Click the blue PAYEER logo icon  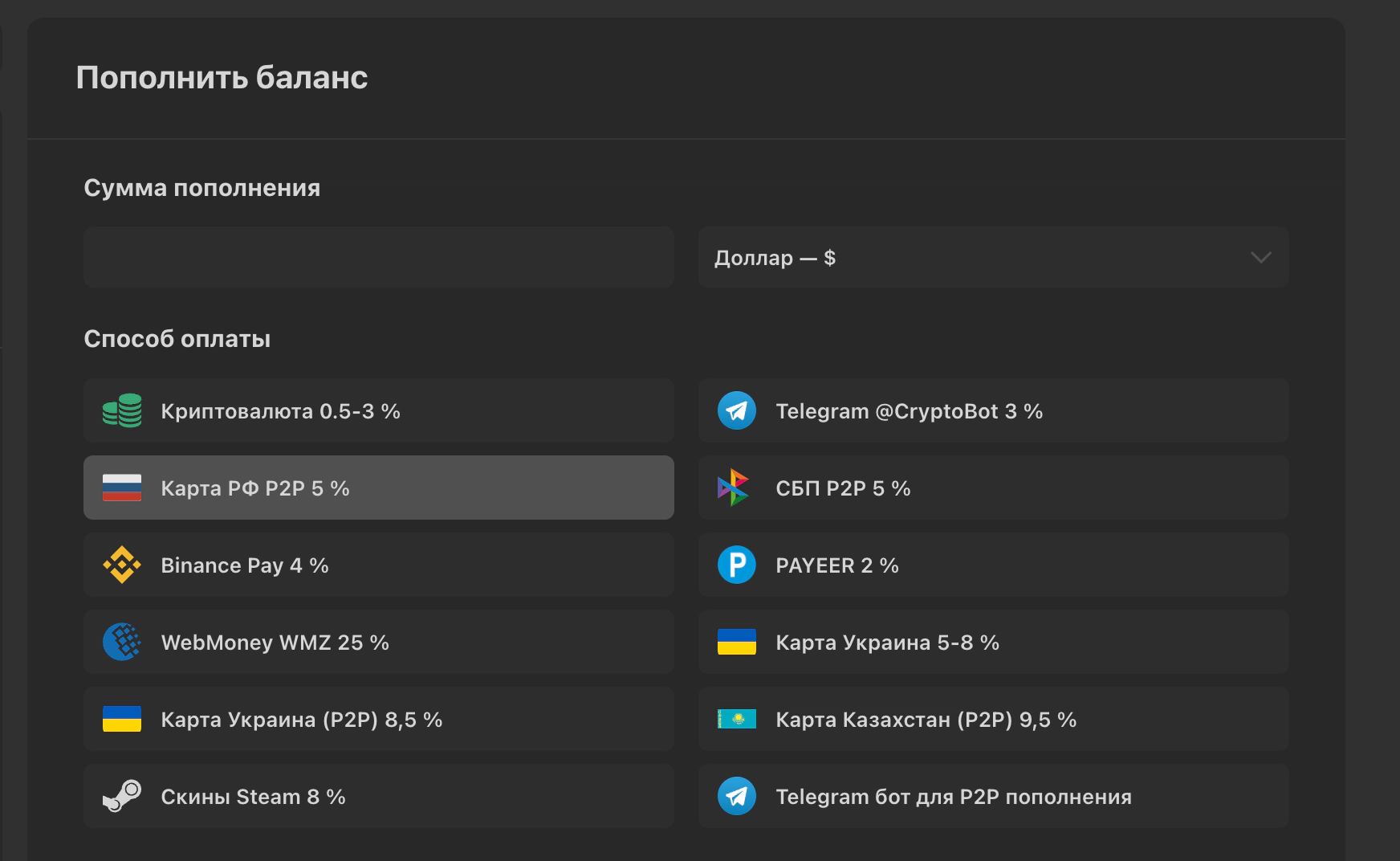(736, 565)
